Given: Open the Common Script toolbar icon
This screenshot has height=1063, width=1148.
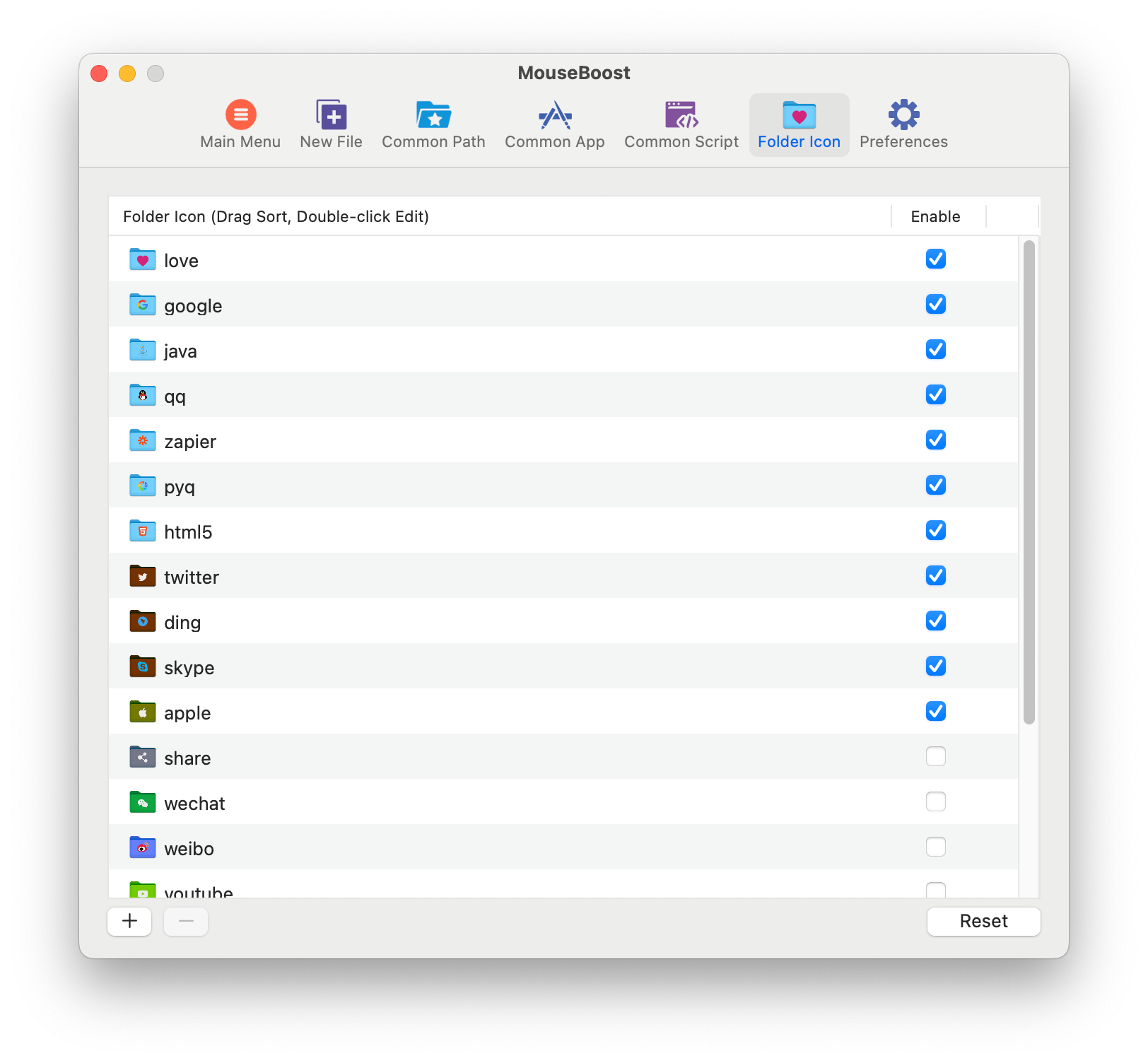Looking at the screenshot, I should [x=681, y=114].
